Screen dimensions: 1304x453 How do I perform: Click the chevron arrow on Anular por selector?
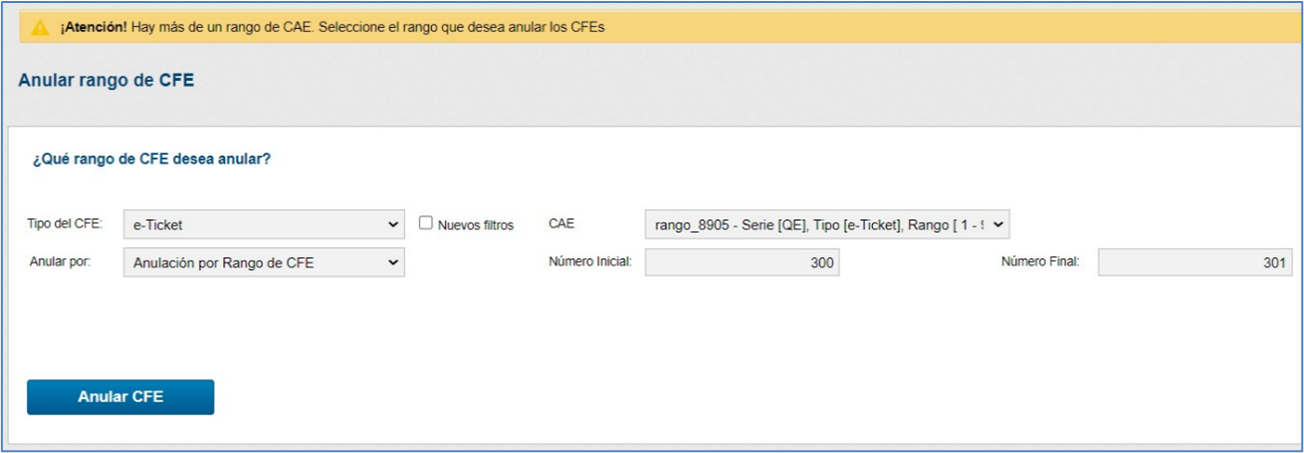pos(392,263)
